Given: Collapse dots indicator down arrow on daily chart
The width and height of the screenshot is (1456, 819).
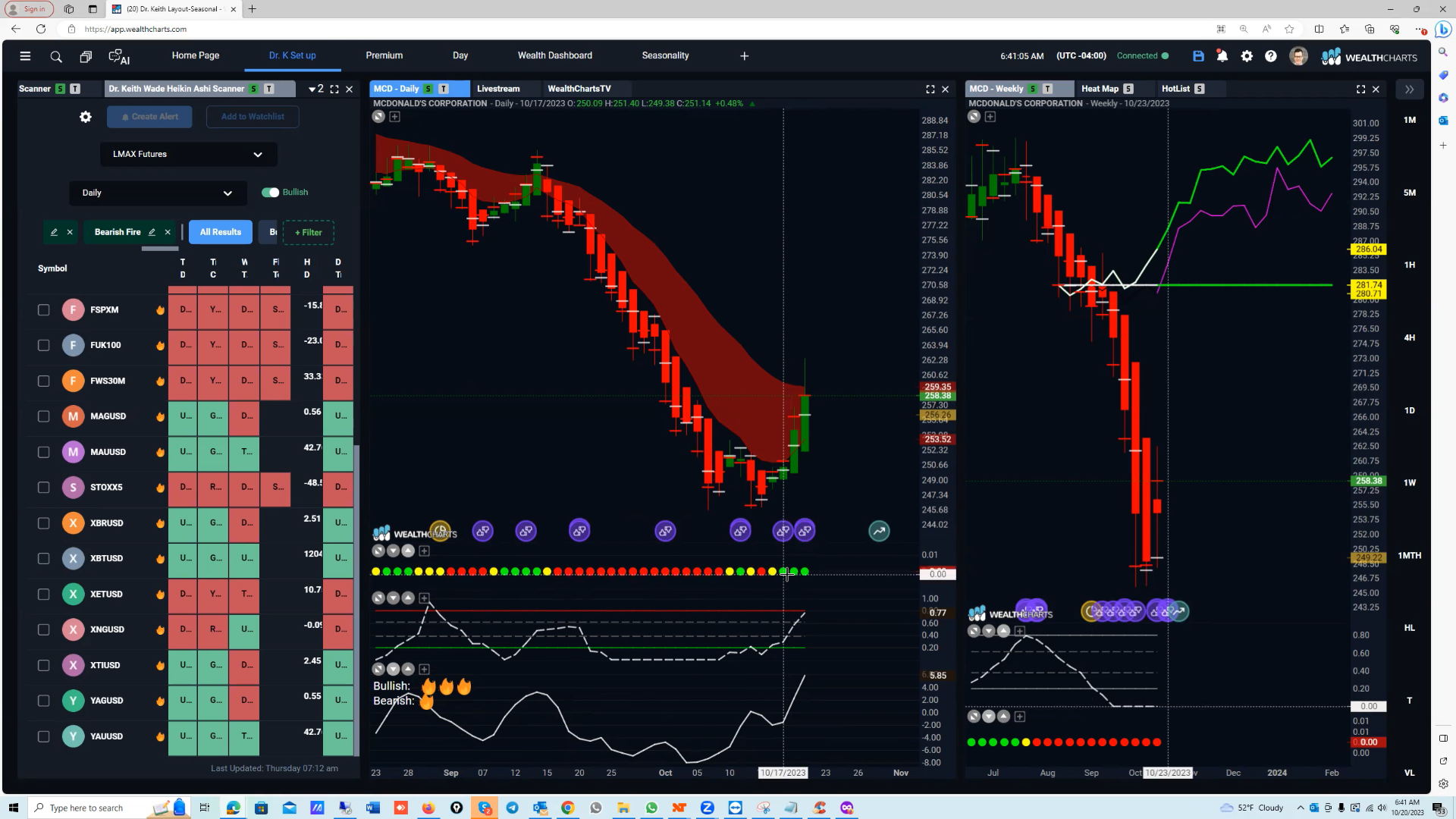Looking at the screenshot, I should point(393,551).
